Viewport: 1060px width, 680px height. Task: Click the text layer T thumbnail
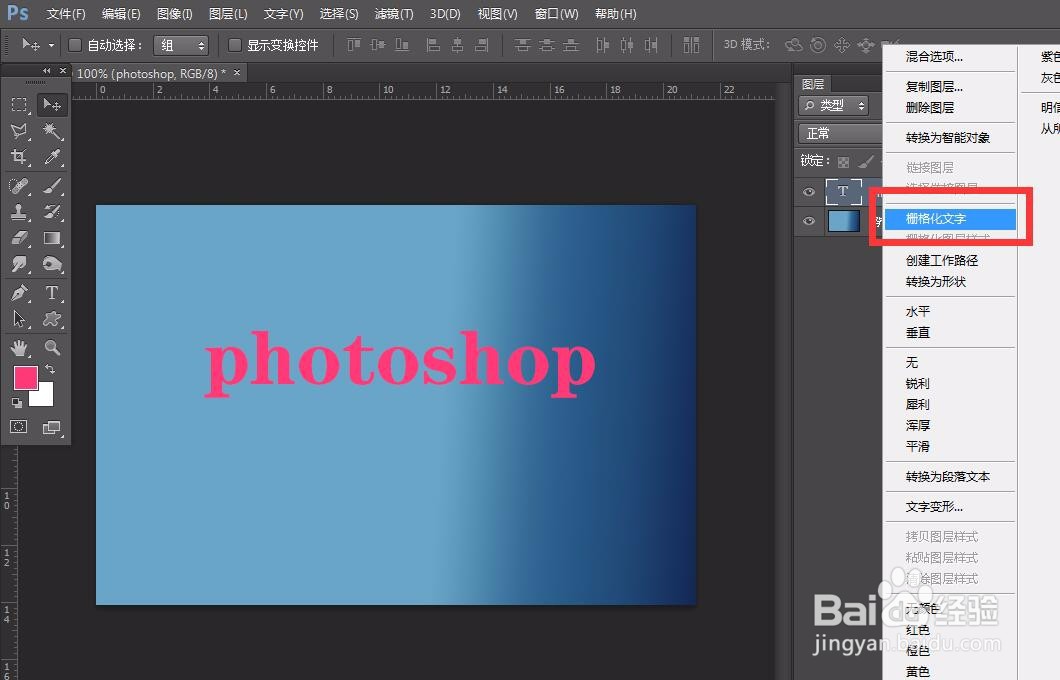(x=843, y=192)
